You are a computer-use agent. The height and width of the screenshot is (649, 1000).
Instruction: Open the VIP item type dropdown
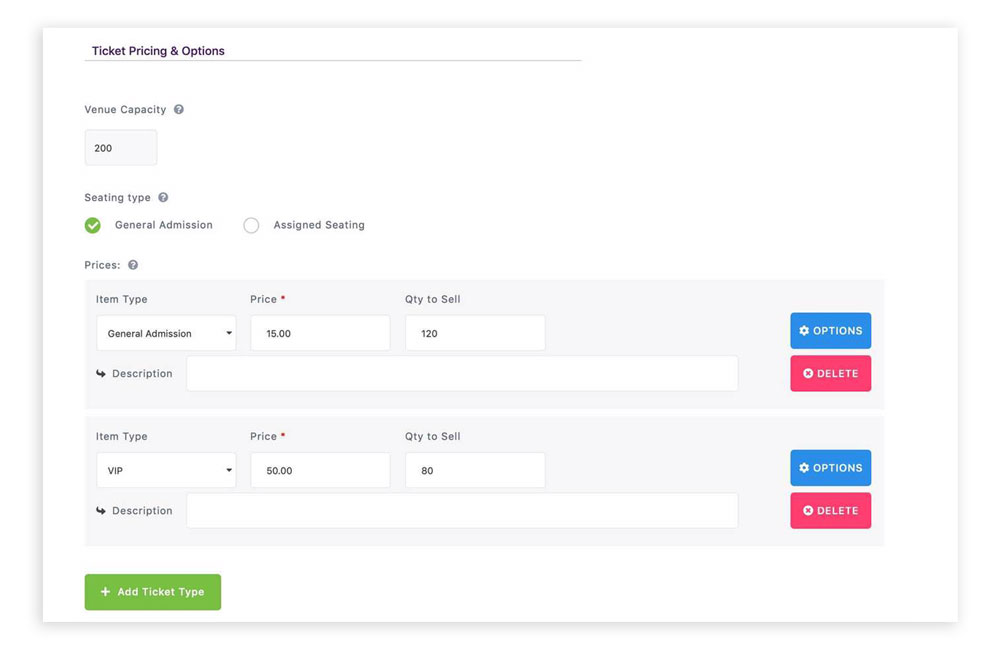[166, 470]
